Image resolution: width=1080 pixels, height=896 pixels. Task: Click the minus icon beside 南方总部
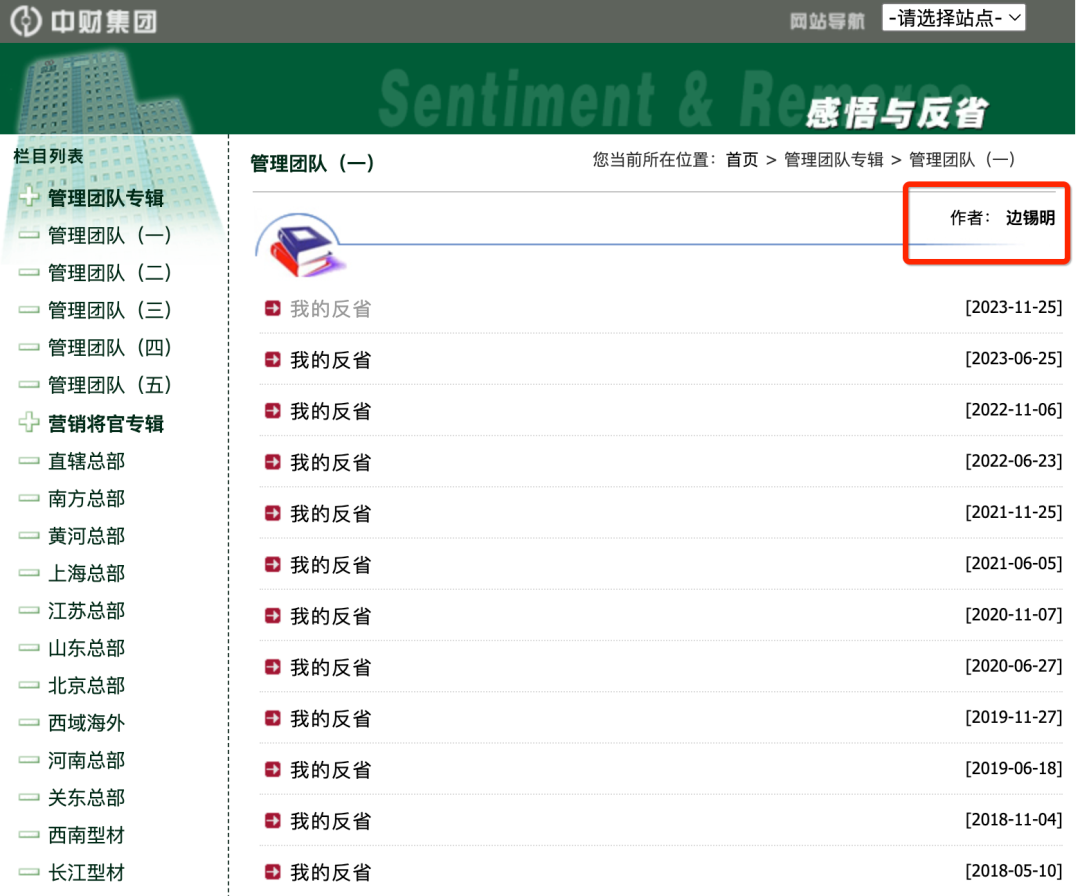[29, 497]
